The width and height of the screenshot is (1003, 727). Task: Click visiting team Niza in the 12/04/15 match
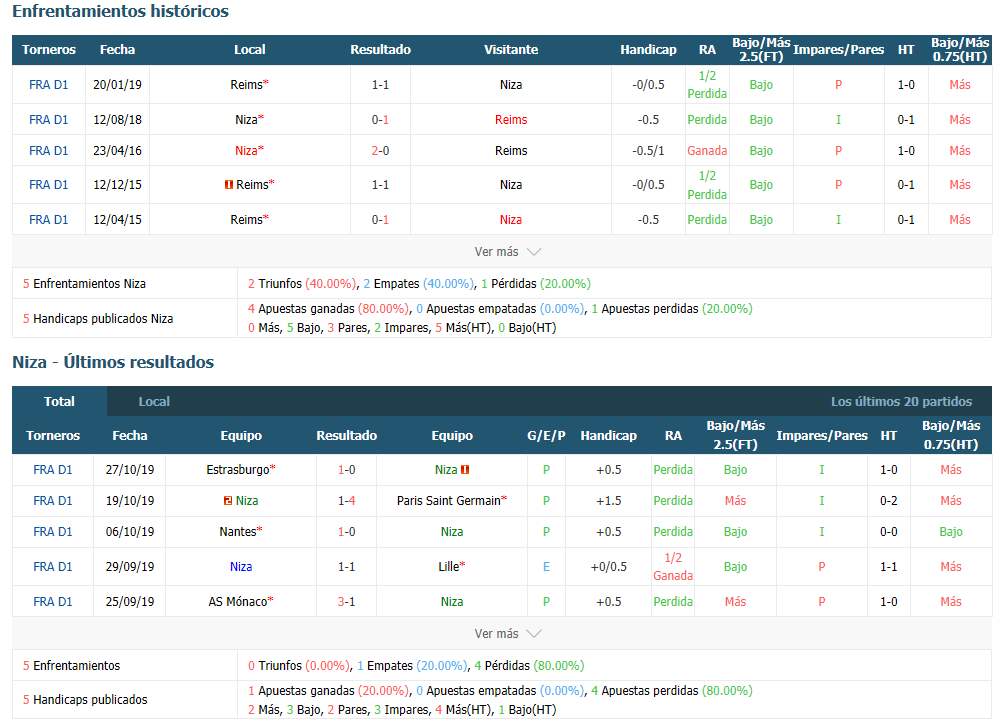511,220
